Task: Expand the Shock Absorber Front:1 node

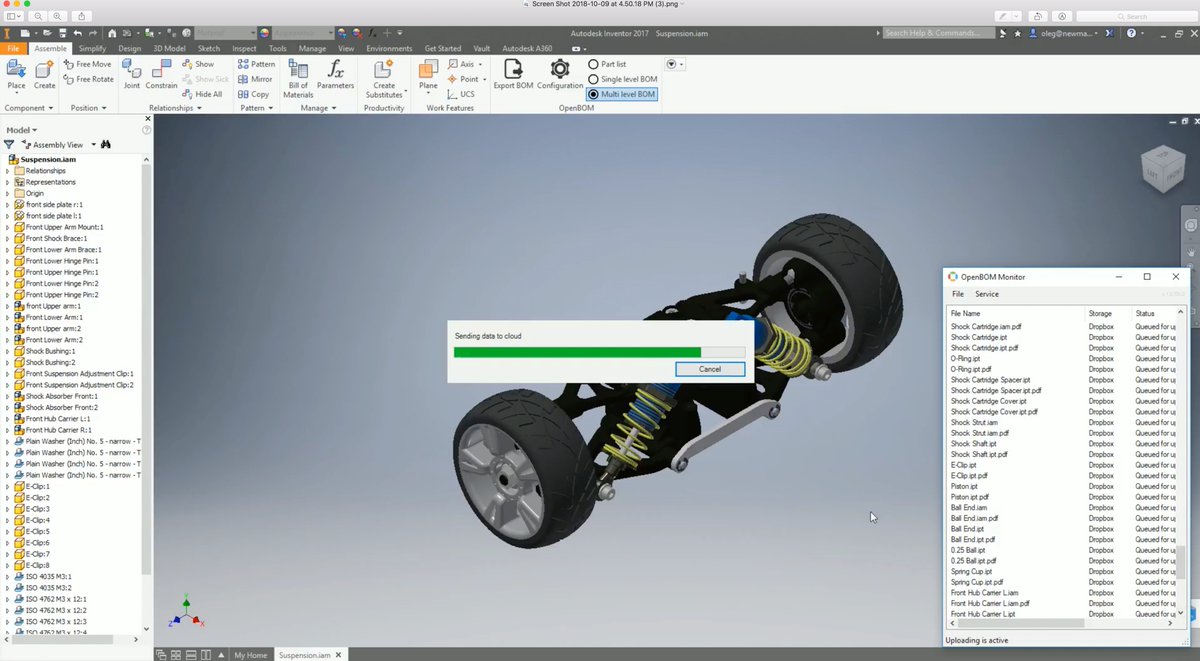Action: (x=7, y=396)
